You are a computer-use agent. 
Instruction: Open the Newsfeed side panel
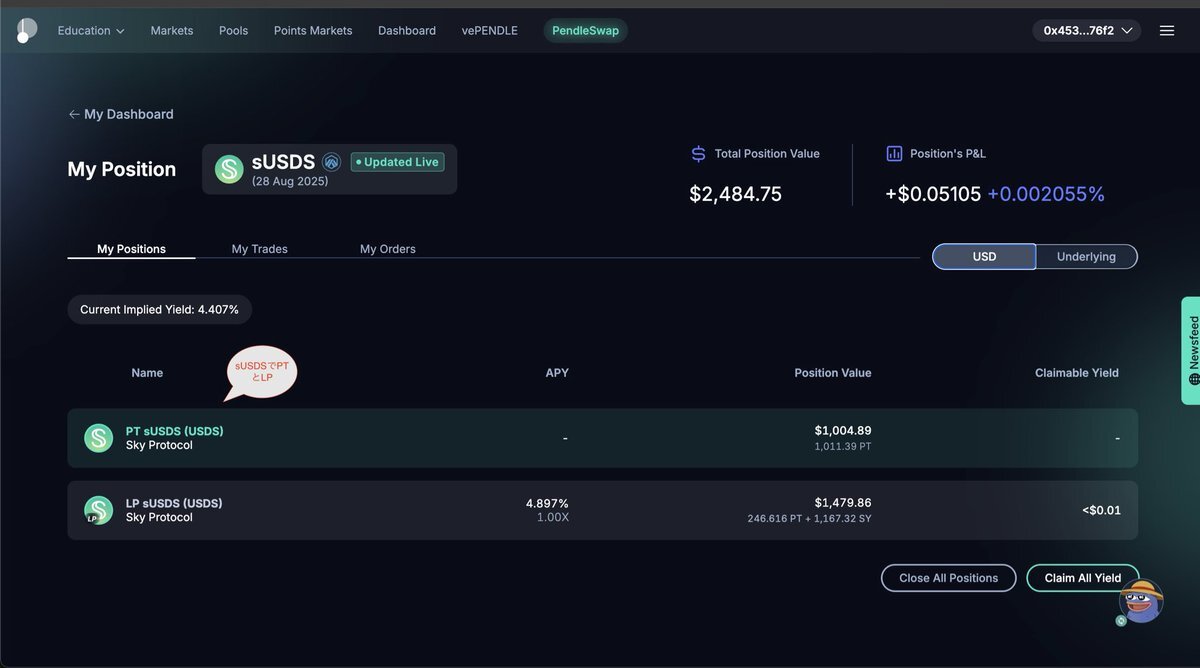(1191, 350)
